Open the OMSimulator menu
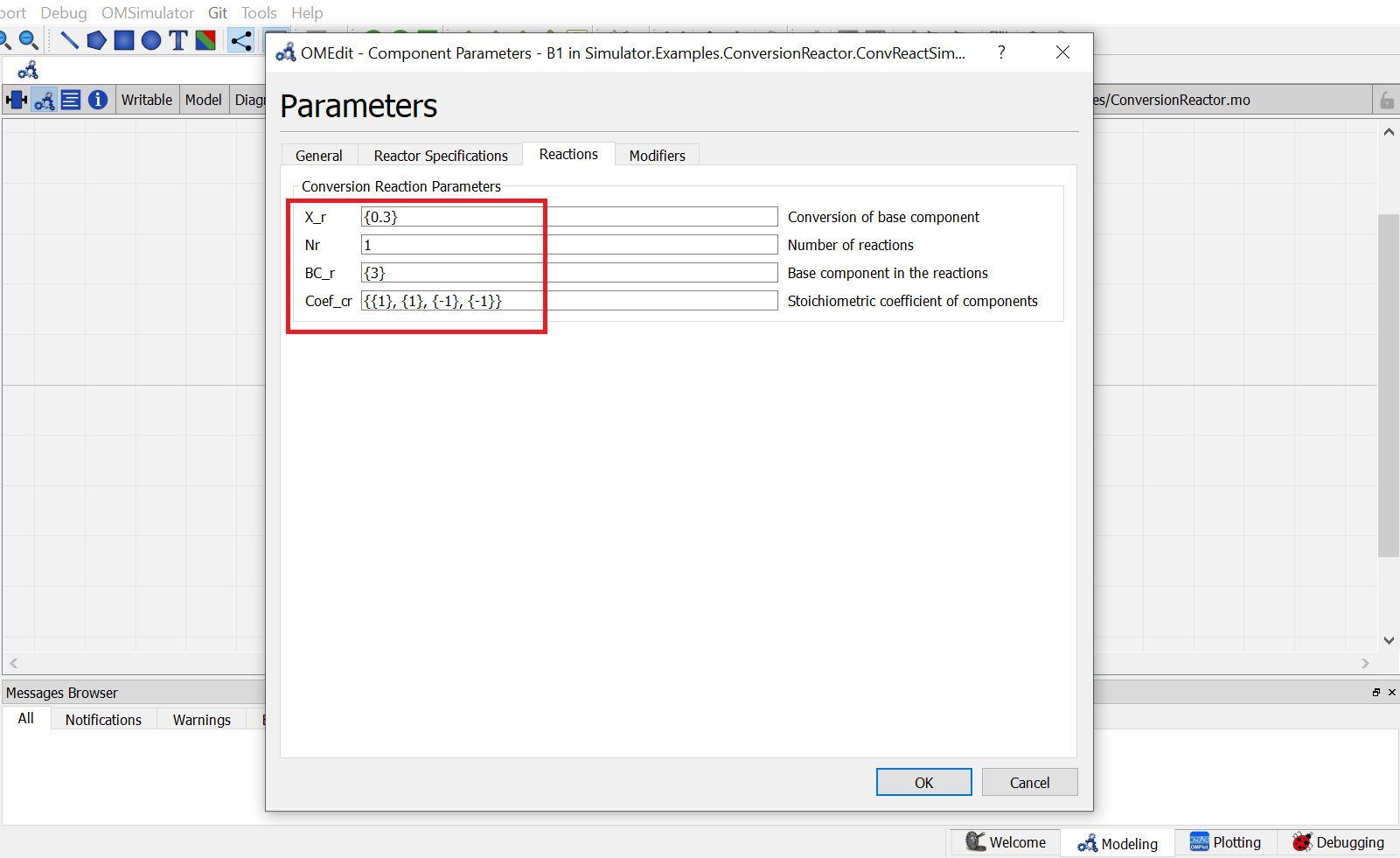 [x=148, y=13]
